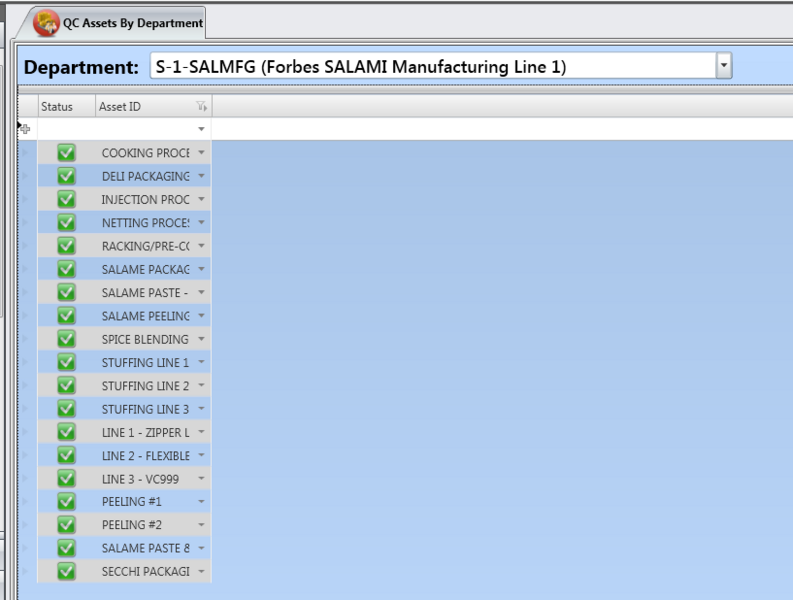
Task: Select the SALAME PEELING asset text
Action: (x=146, y=316)
